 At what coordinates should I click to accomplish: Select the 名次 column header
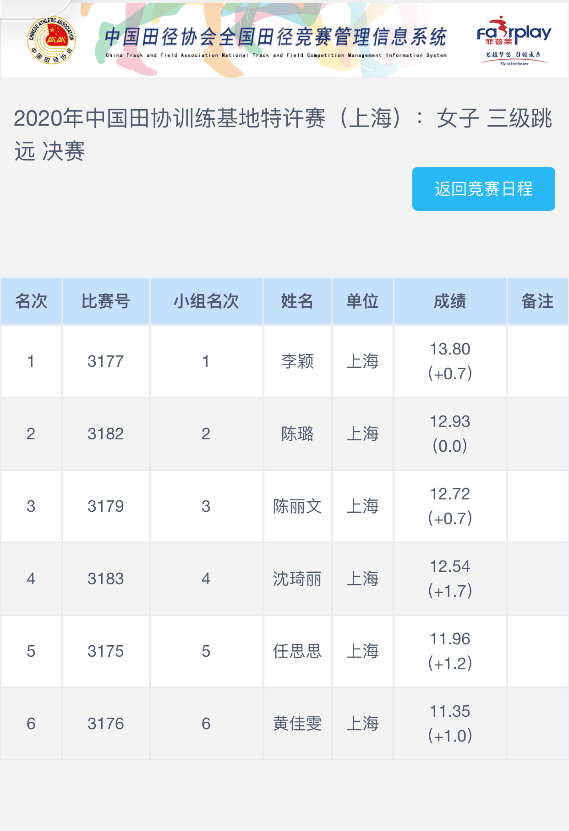coord(31,301)
